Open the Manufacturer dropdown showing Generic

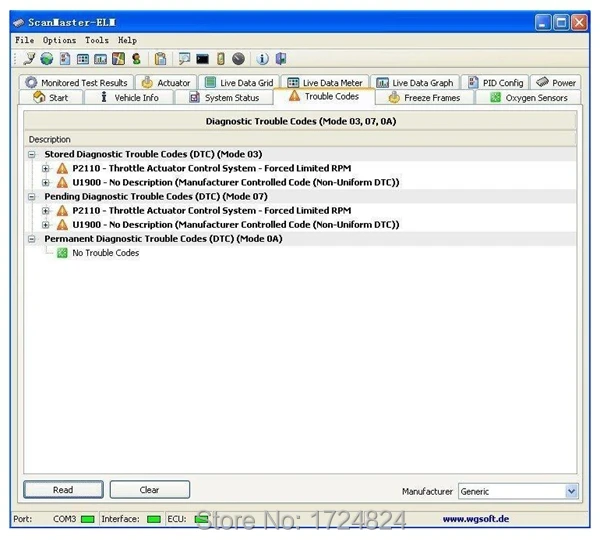click(x=518, y=491)
